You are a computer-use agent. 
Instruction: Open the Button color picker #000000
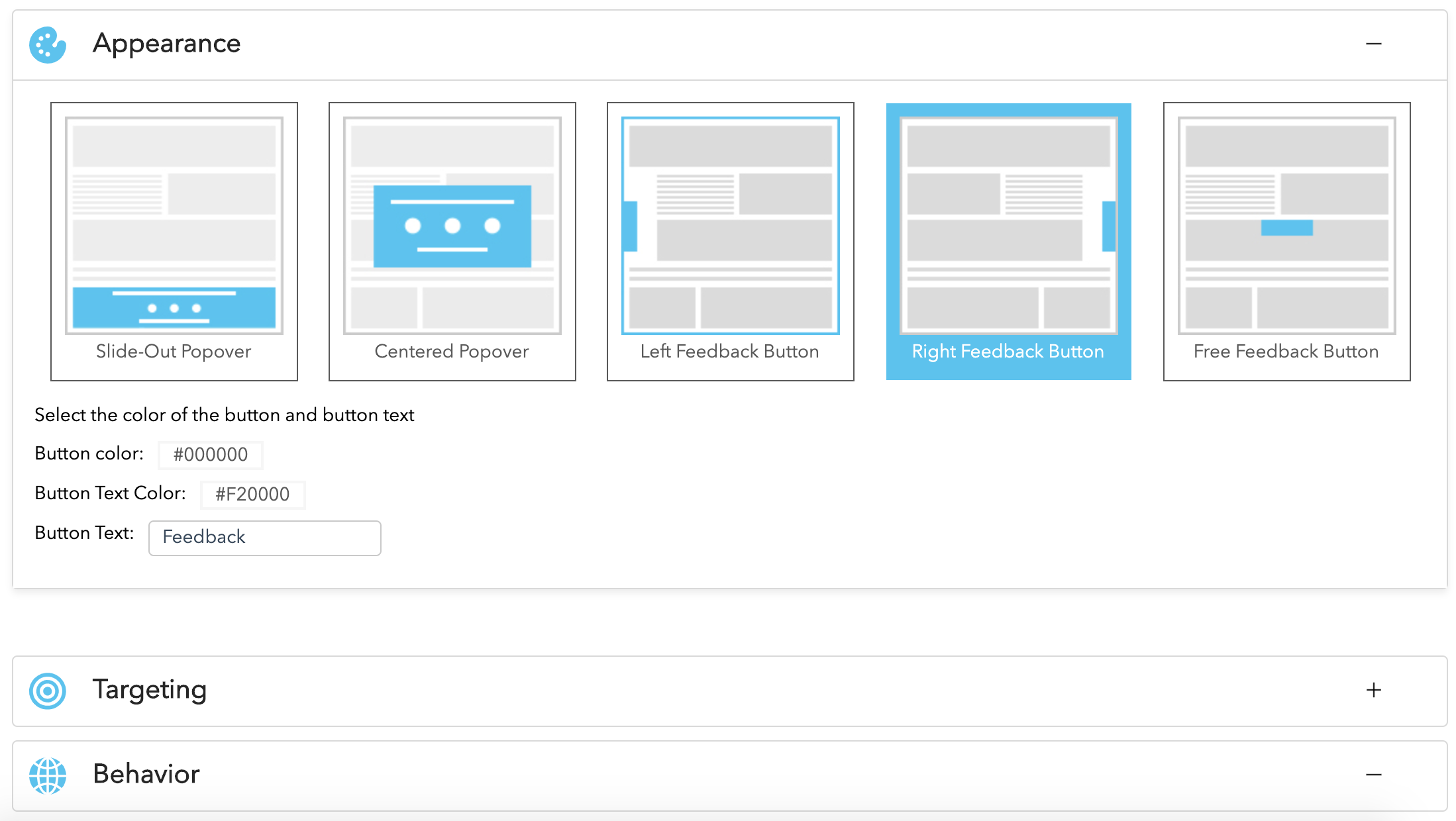(x=211, y=455)
